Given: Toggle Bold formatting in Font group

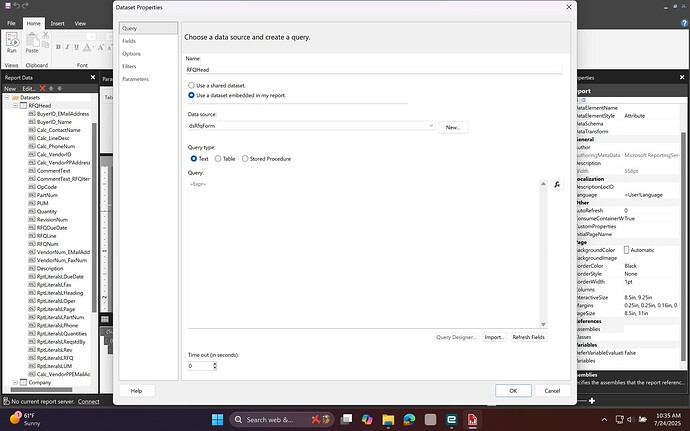Looking at the screenshot, I should coord(58,47).
